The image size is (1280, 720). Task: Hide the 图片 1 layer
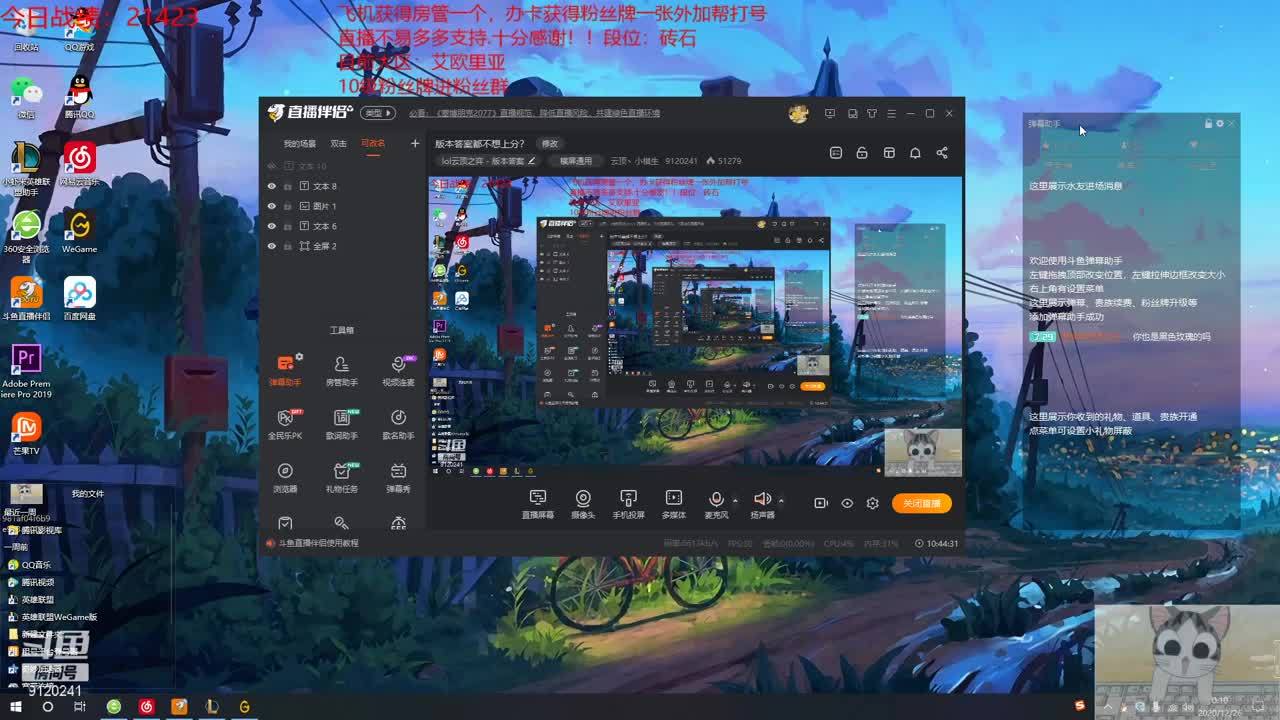click(x=271, y=206)
